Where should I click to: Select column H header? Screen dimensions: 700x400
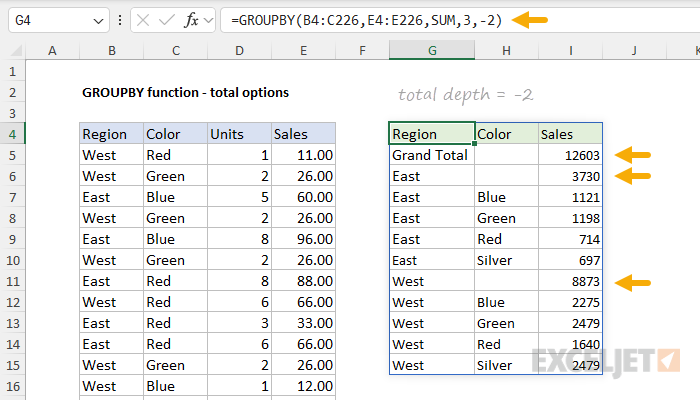(506, 50)
